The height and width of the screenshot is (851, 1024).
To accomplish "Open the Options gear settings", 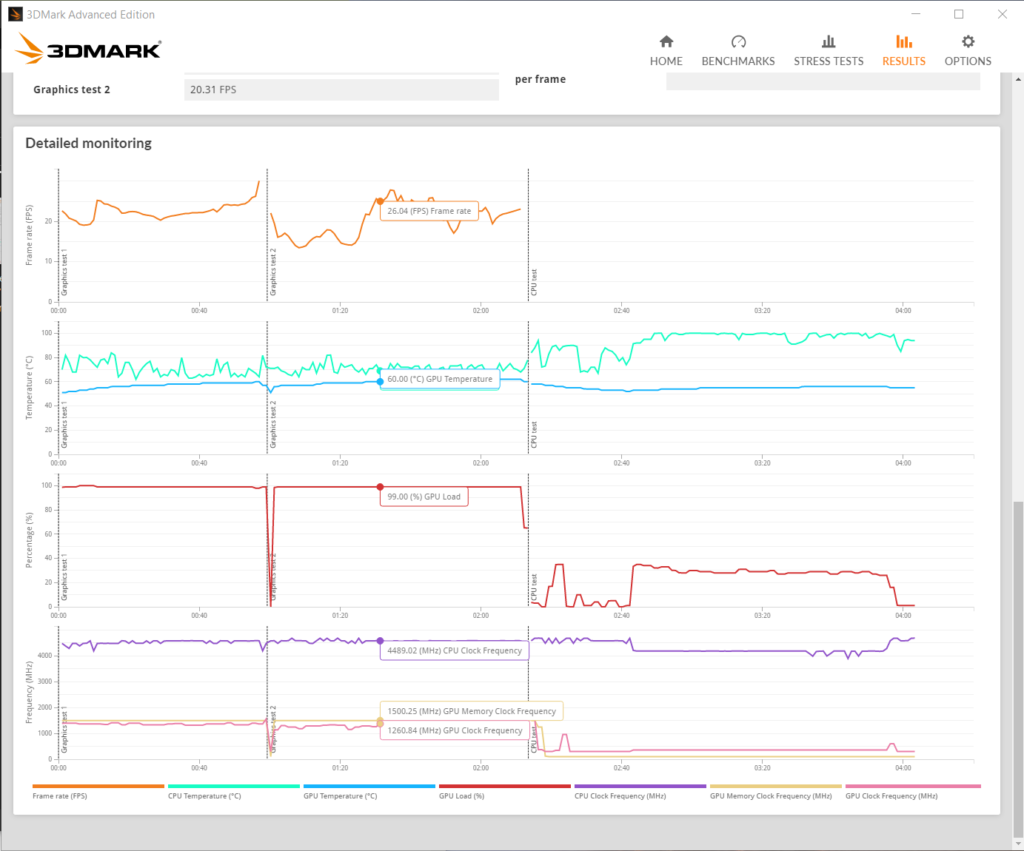I will (x=967, y=51).
